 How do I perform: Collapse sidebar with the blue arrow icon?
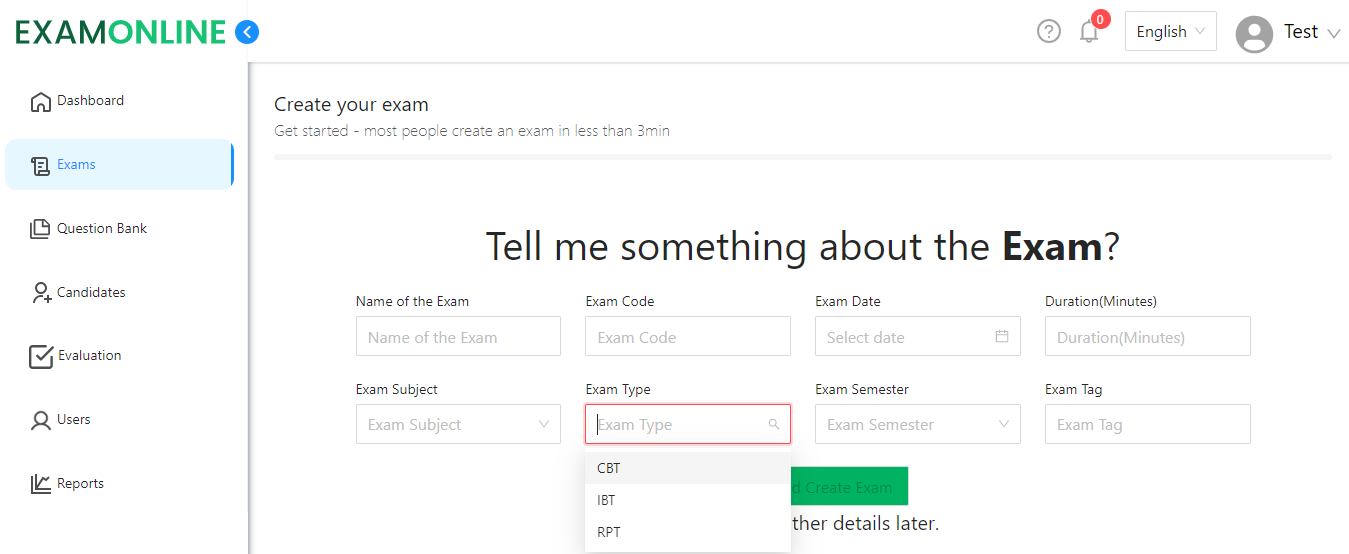[x=246, y=32]
